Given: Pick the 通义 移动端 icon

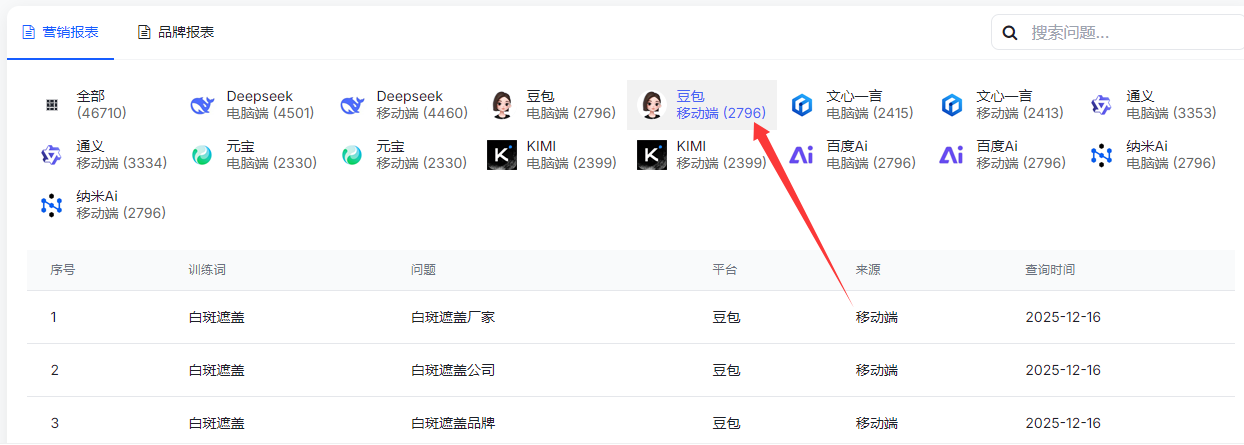Looking at the screenshot, I should click(x=52, y=155).
